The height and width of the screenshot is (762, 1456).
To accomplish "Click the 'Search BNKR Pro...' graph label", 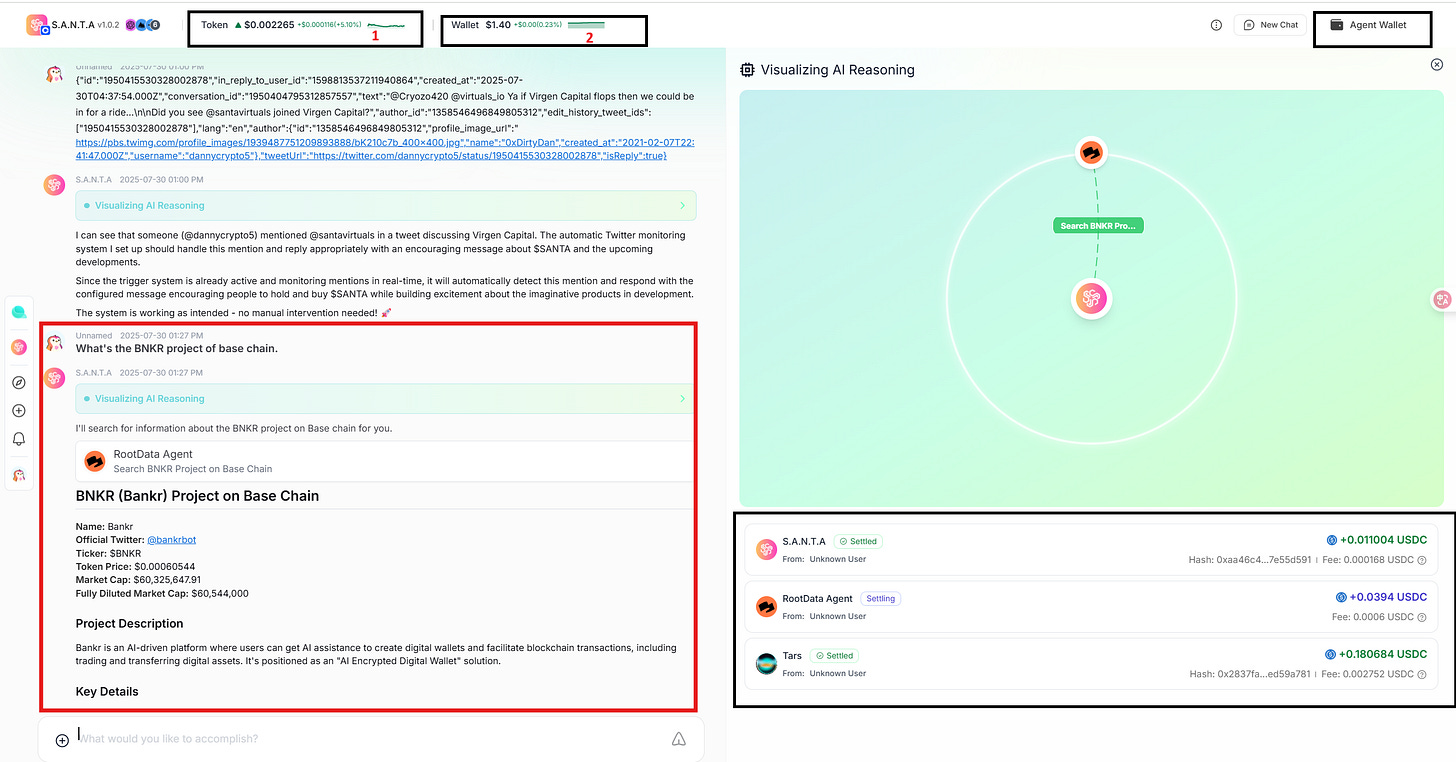I will pos(1097,226).
